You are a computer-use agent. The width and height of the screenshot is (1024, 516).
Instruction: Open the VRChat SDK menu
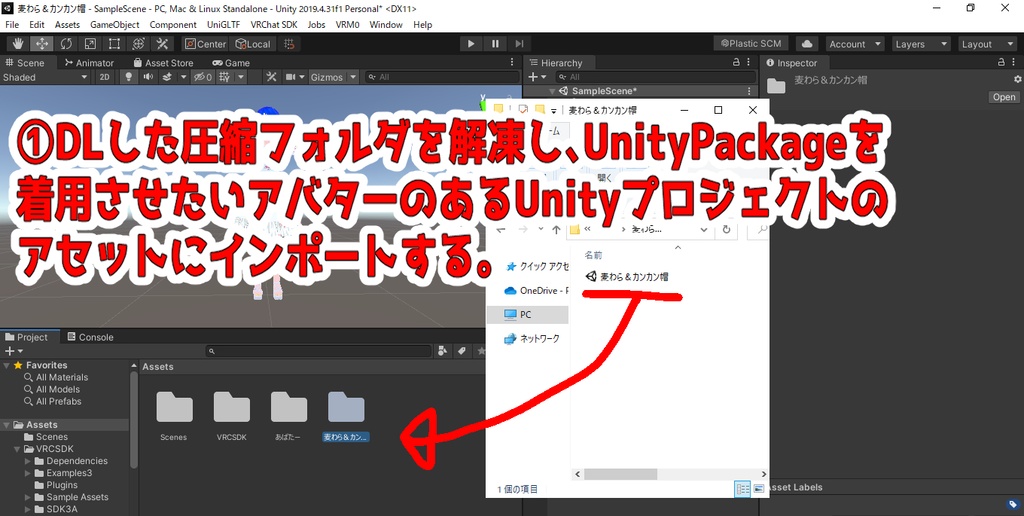click(x=274, y=25)
